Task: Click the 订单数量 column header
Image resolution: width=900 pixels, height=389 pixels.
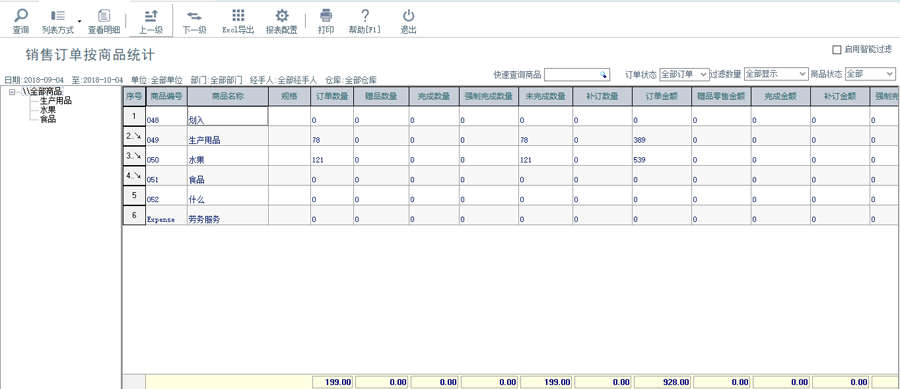Action: tap(332, 96)
